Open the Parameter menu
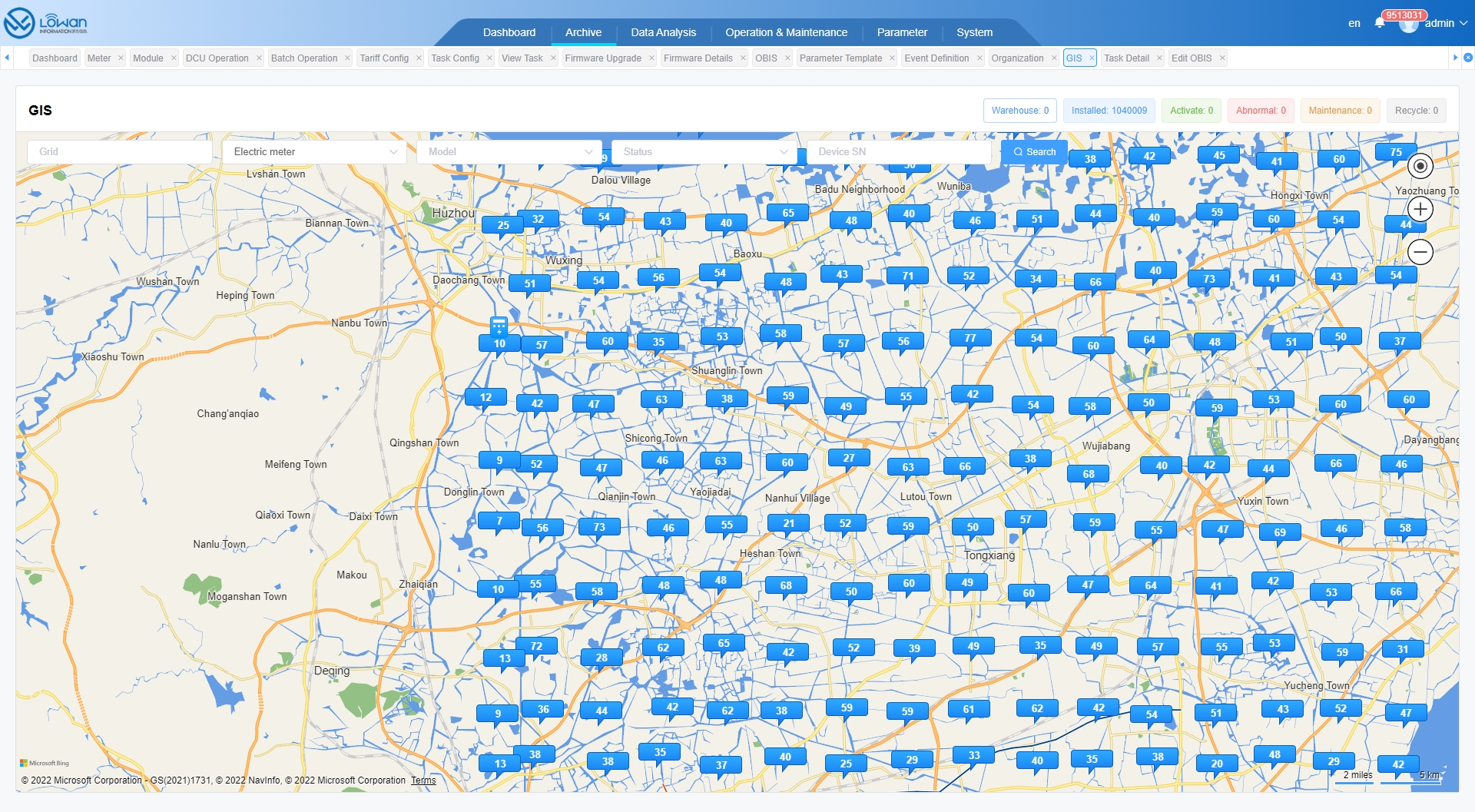Image resolution: width=1475 pixels, height=812 pixels. (x=902, y=32)
